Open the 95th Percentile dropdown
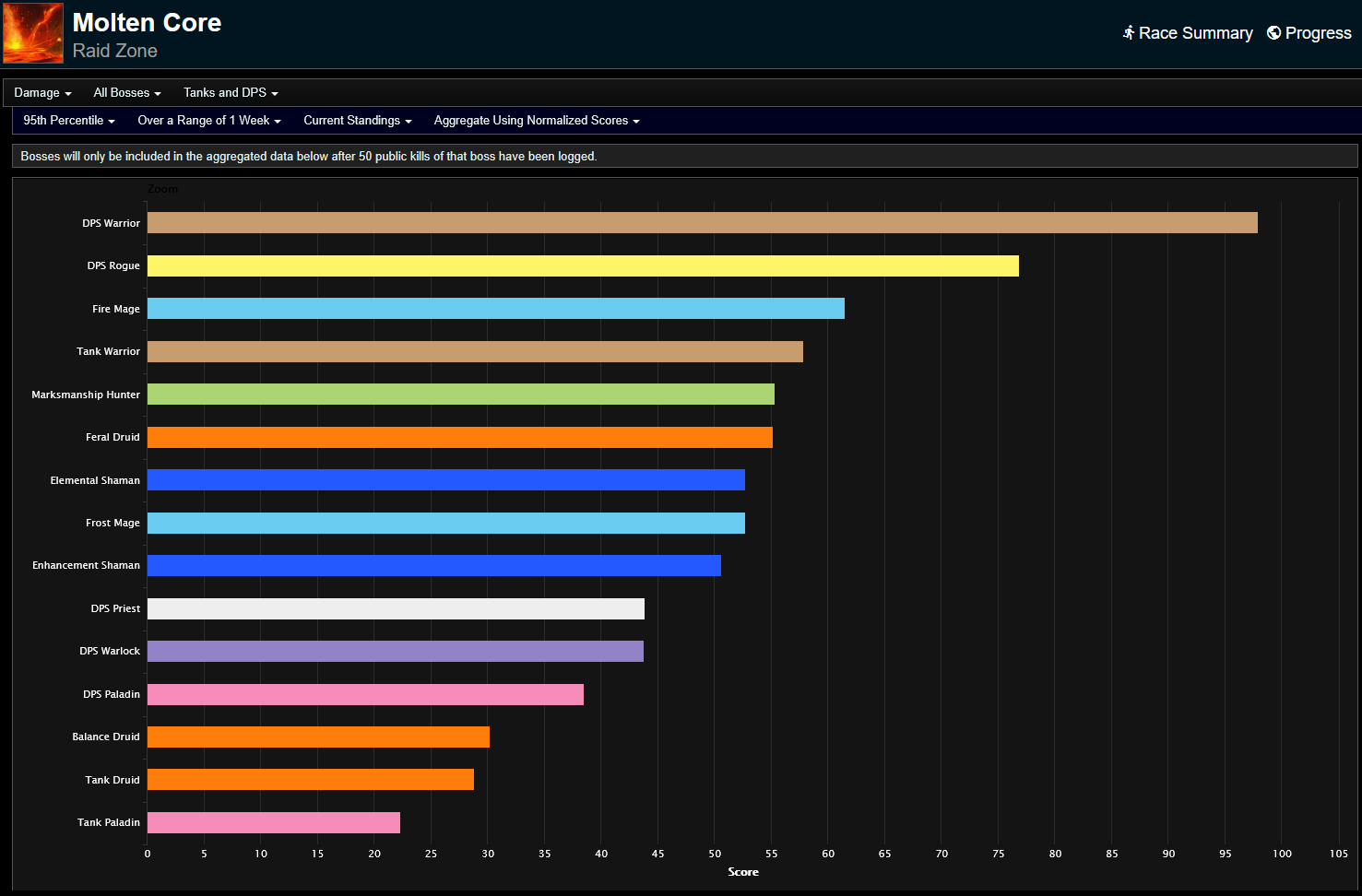Screen dimensions: 1362x896 pyautogui.click(x=68, y=120)
